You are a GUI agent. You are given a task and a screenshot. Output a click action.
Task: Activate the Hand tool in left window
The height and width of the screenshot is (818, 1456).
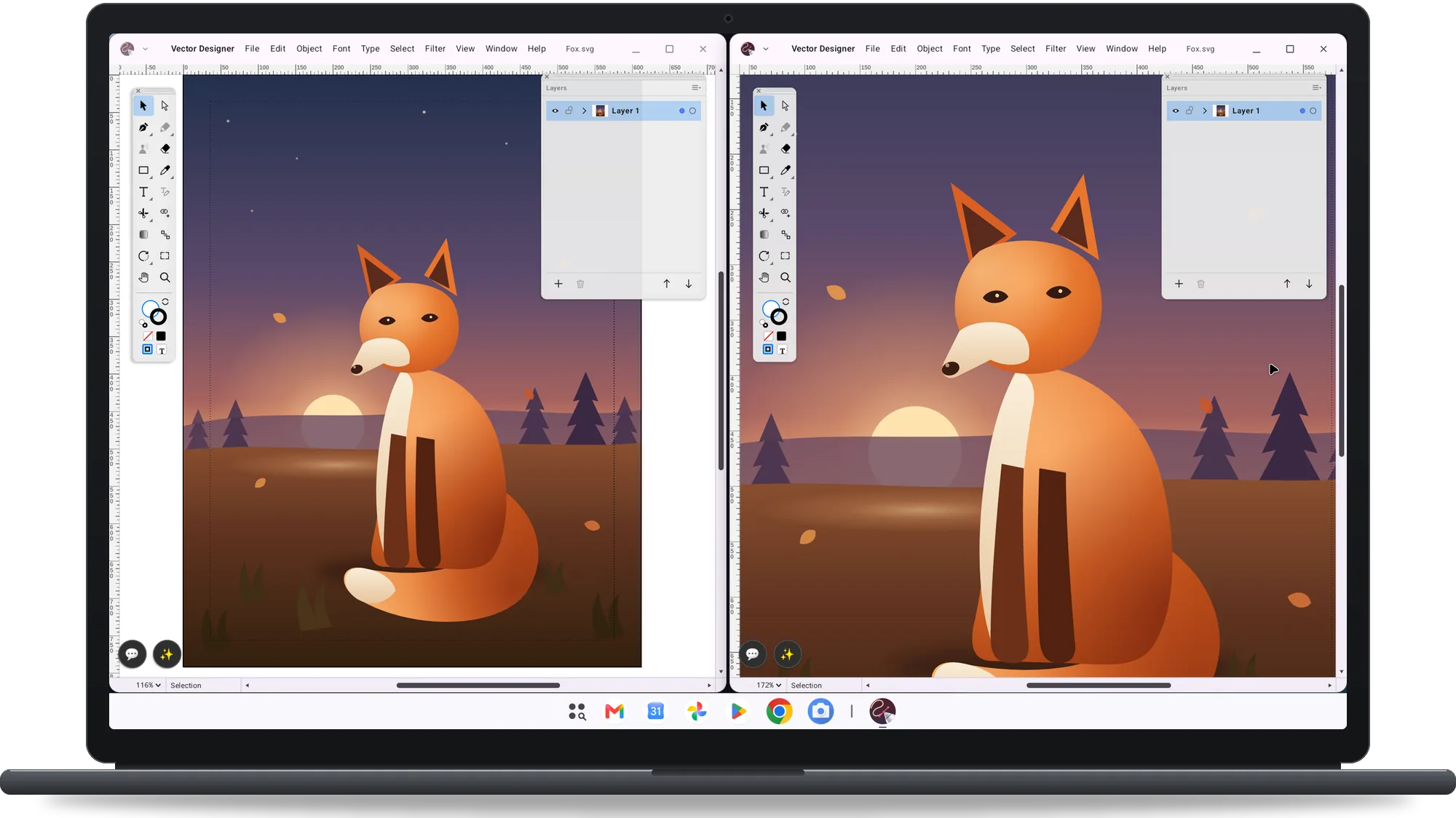(143, 277)
